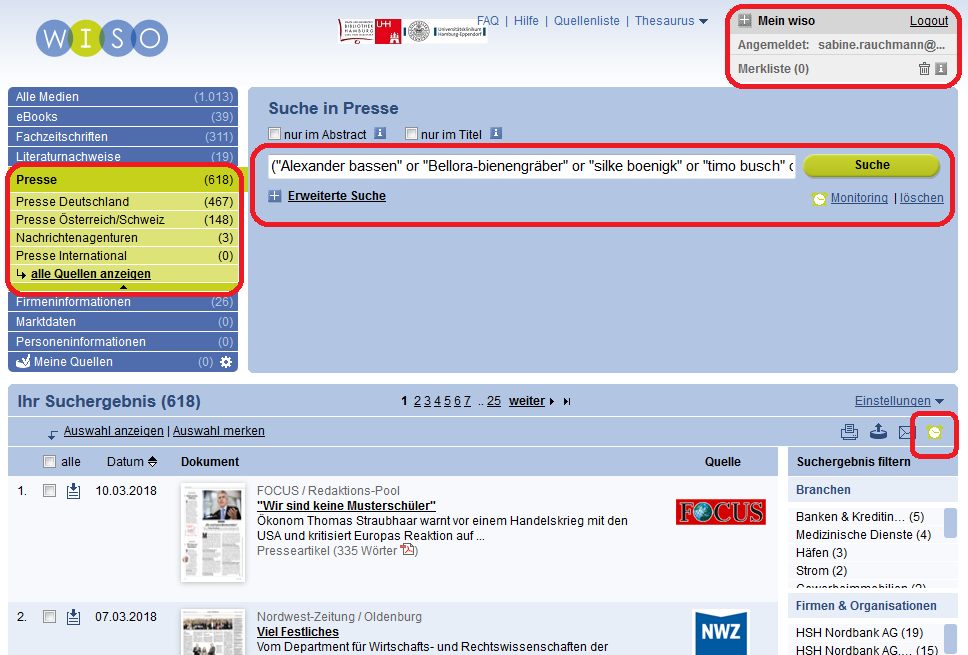Enable nur im Abstract checkbox
This screenshot has width=968, height=655.
tap(275, 133)
